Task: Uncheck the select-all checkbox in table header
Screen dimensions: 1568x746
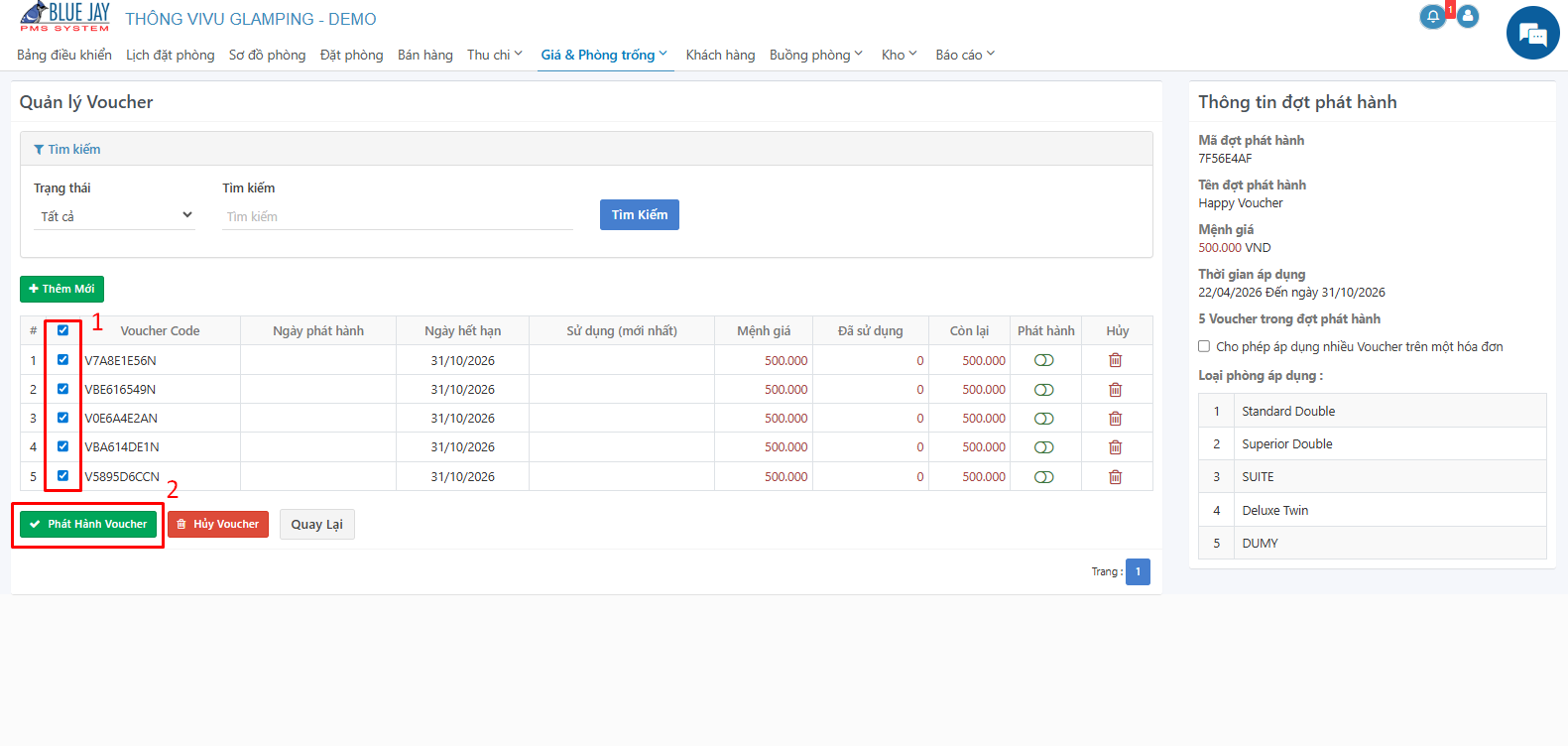Action: [x=62, y=330]
